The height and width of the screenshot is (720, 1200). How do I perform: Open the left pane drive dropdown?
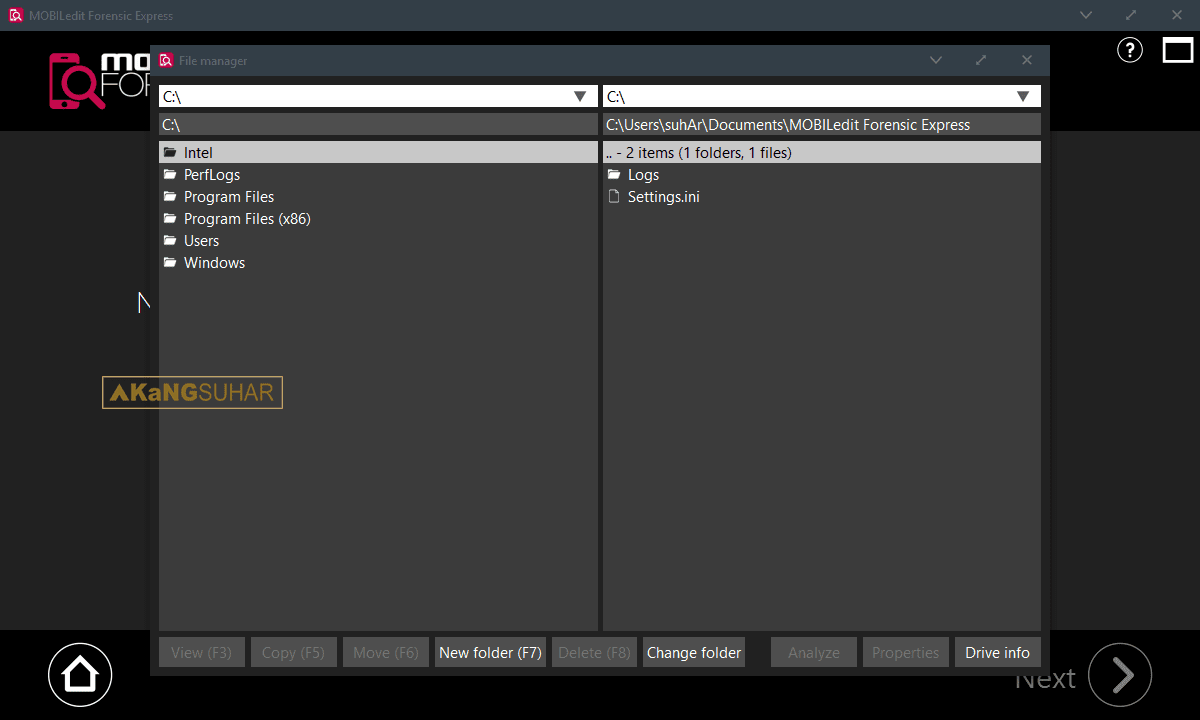point(580,96)
